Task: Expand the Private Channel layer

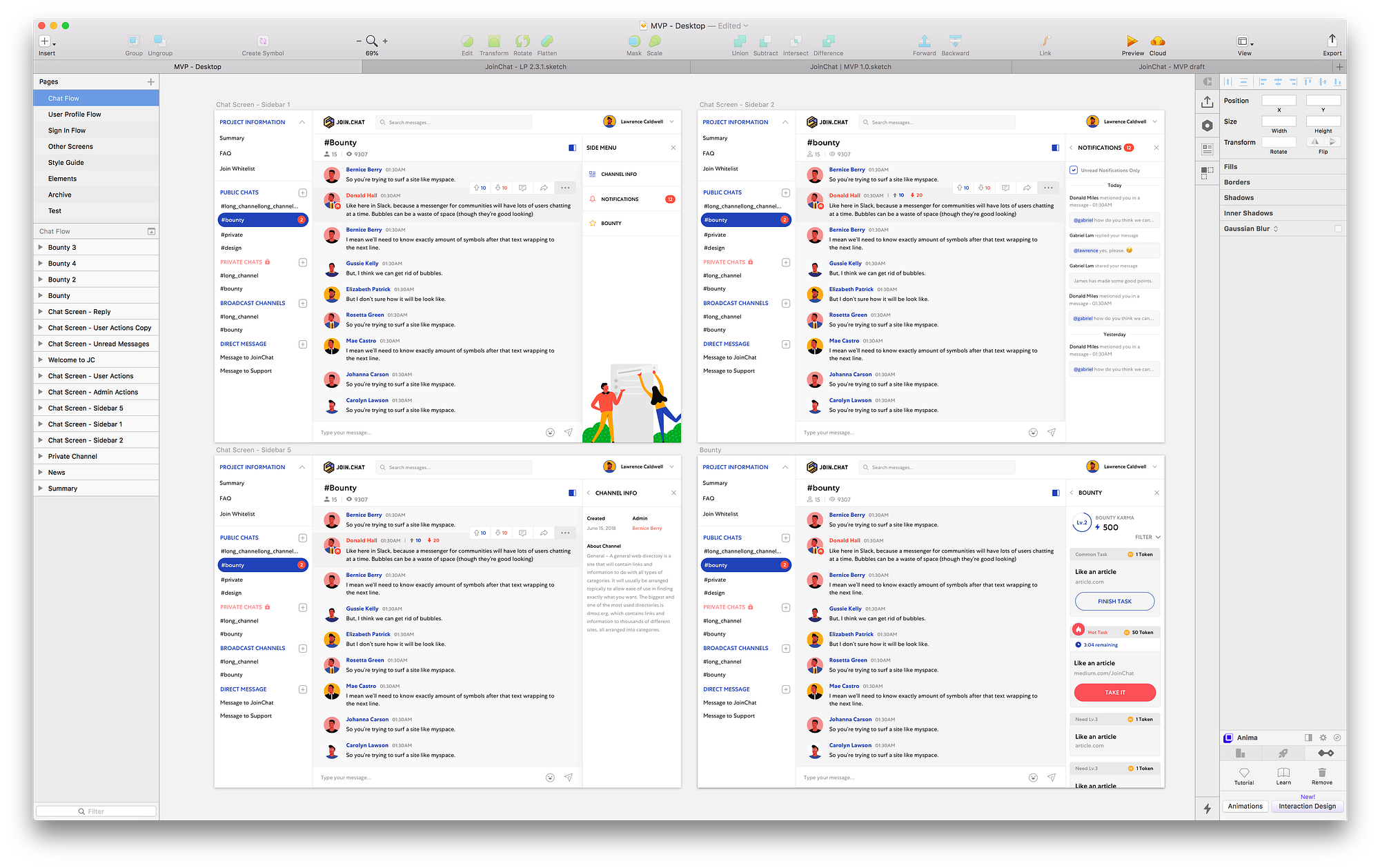Action: pyautogui.click(x=40, y=457)
